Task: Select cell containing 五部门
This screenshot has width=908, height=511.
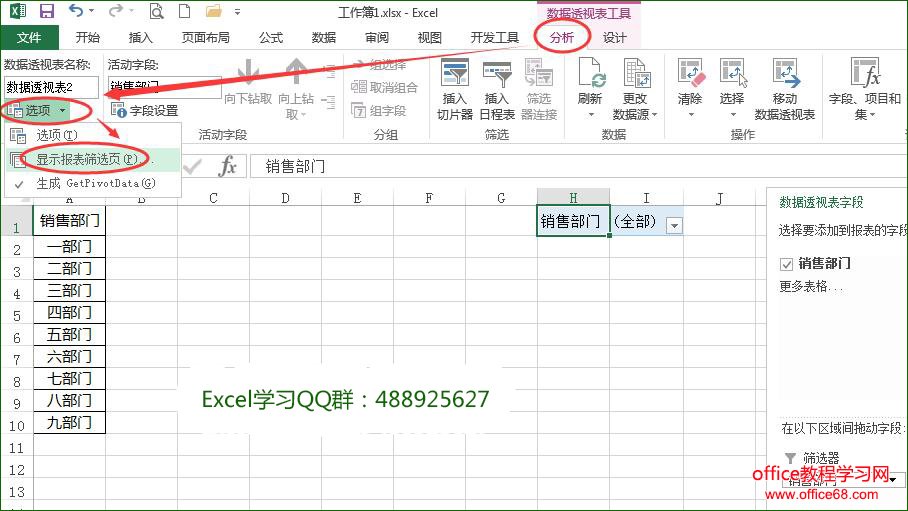Action: pyautogui.click(x=69, y=335)
